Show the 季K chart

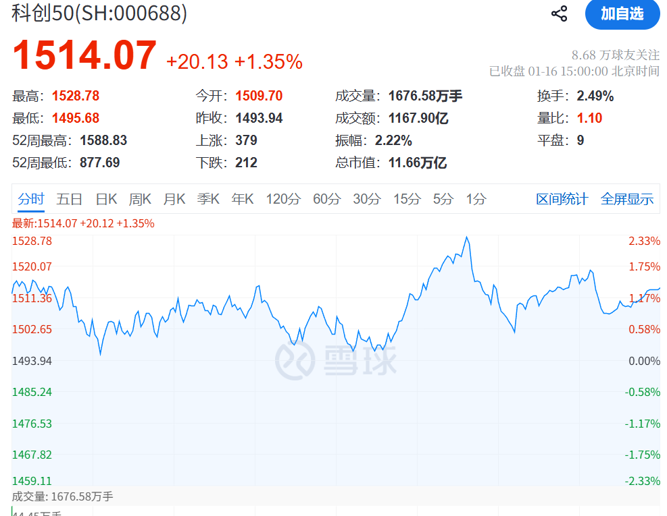pyautogui.click(x=209, y=199)
